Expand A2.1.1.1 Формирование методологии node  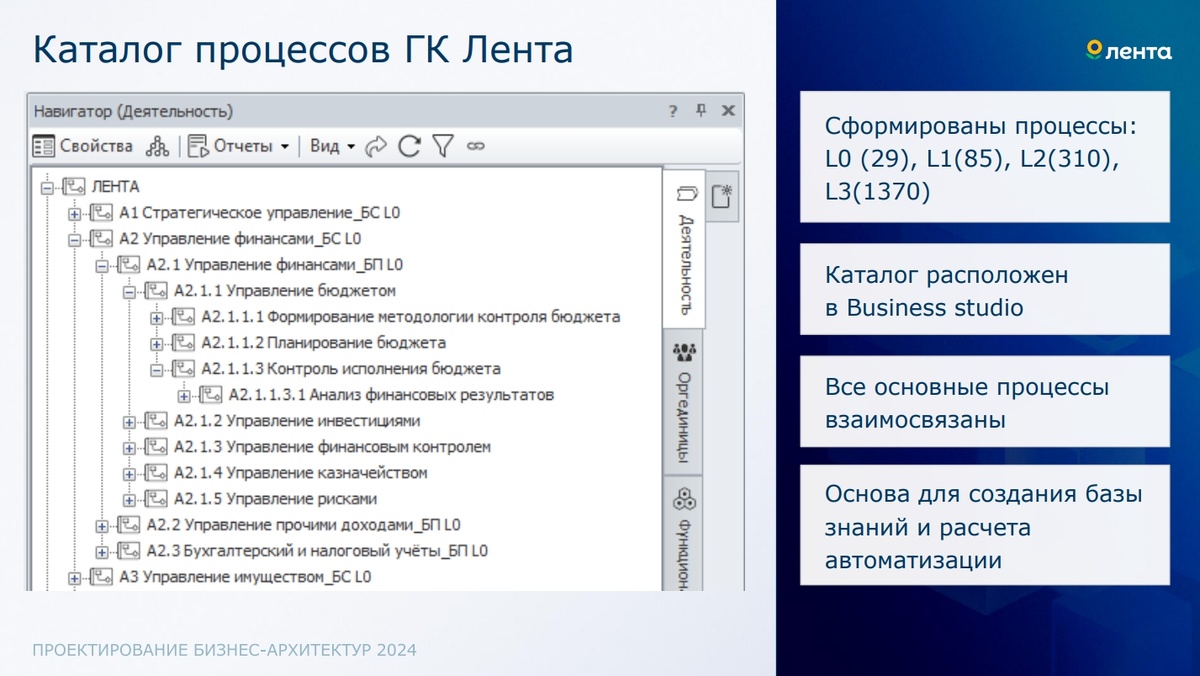coord(156,317)
